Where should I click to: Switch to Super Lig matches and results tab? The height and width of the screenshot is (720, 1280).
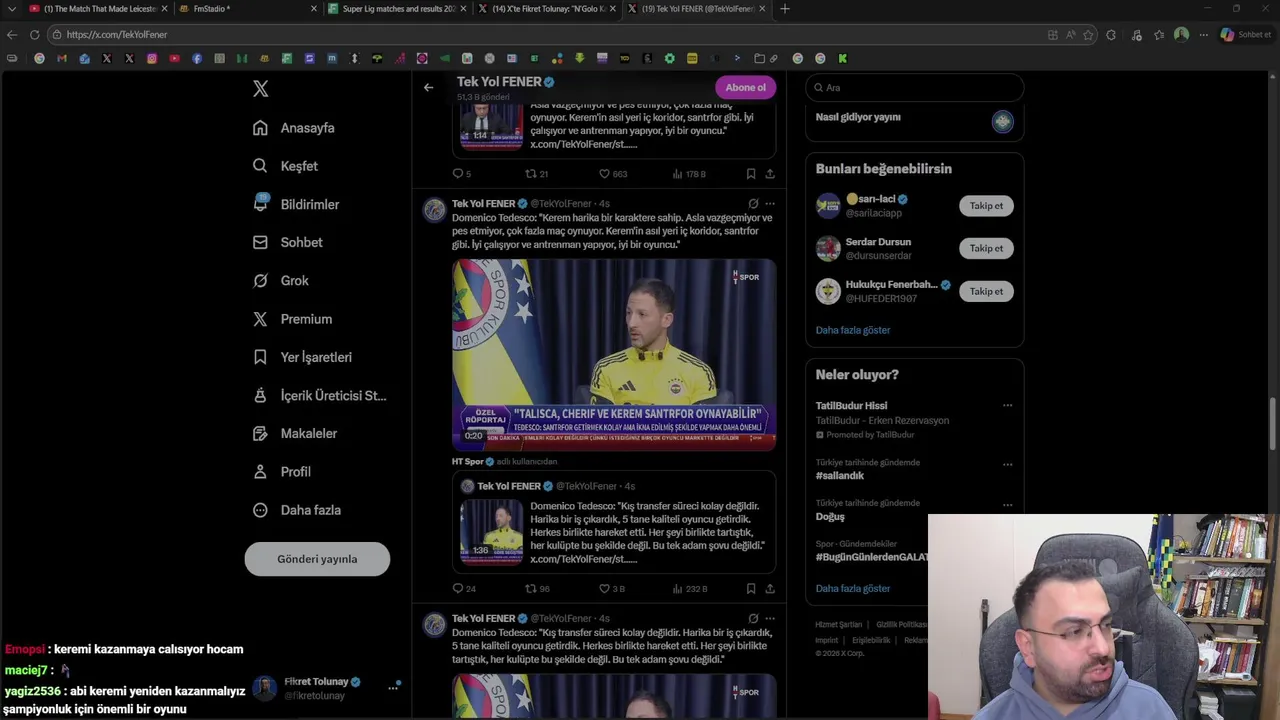tap(397, 9)
